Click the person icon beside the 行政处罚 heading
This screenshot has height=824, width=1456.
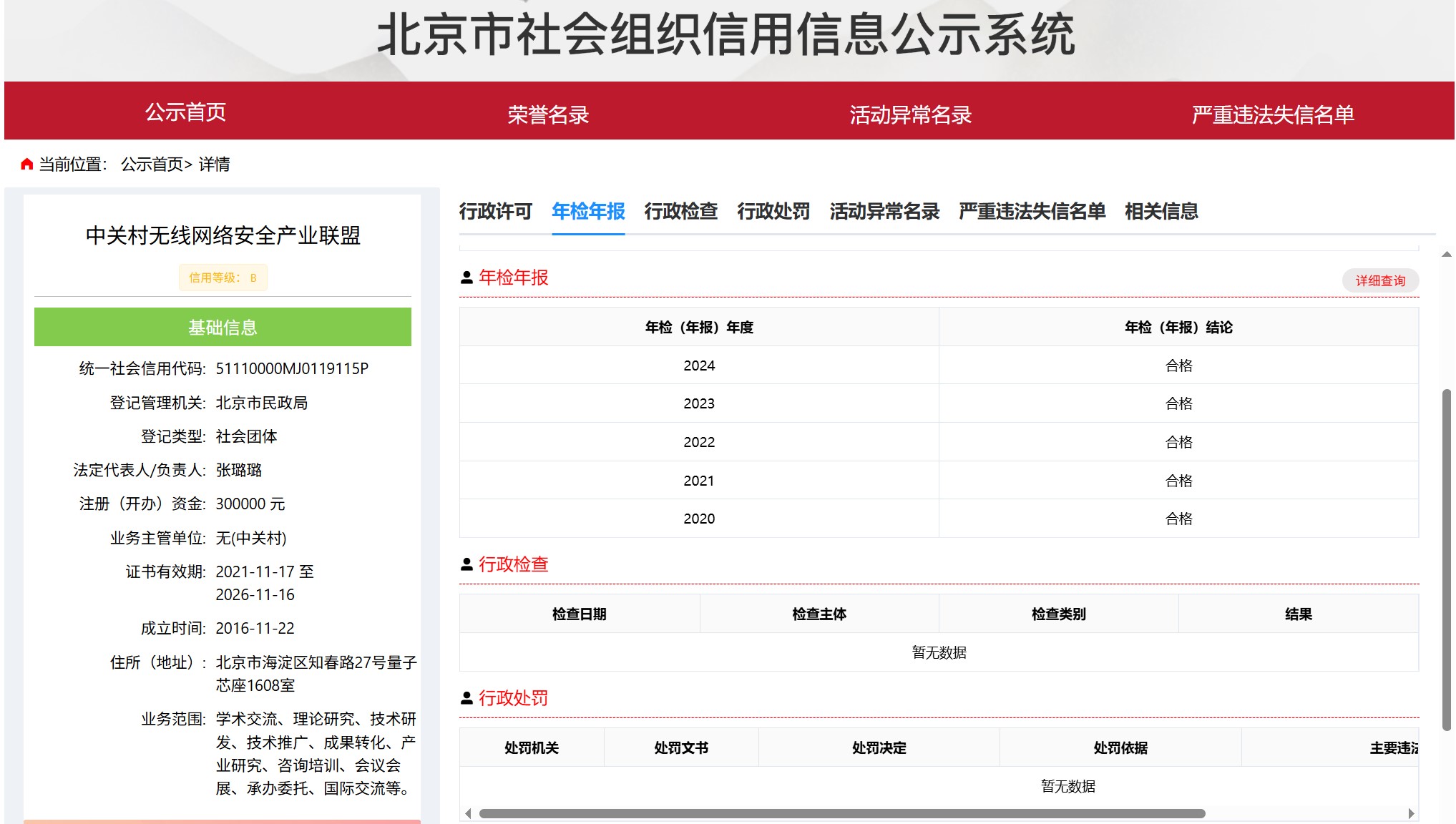[x=466, y=698]
